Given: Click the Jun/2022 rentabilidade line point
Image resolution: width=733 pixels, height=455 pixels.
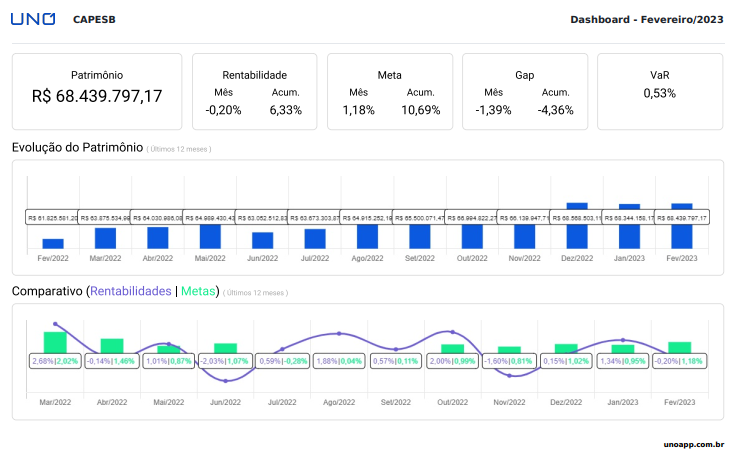Looking at the screenshot, I should (x=226, y=381).
